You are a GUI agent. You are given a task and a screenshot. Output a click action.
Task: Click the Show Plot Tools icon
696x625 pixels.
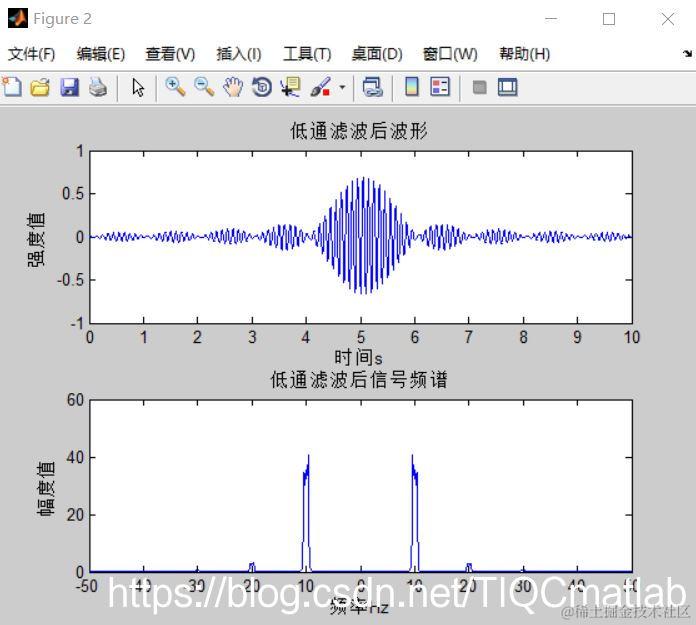point(507,87)
